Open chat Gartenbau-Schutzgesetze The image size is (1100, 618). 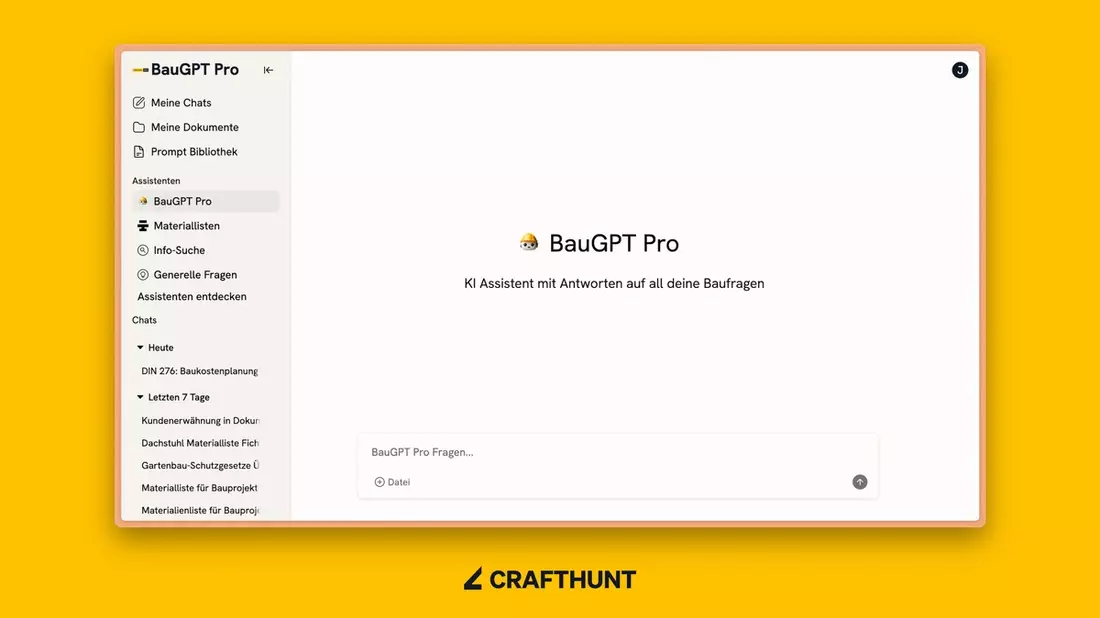pos(200,466)
